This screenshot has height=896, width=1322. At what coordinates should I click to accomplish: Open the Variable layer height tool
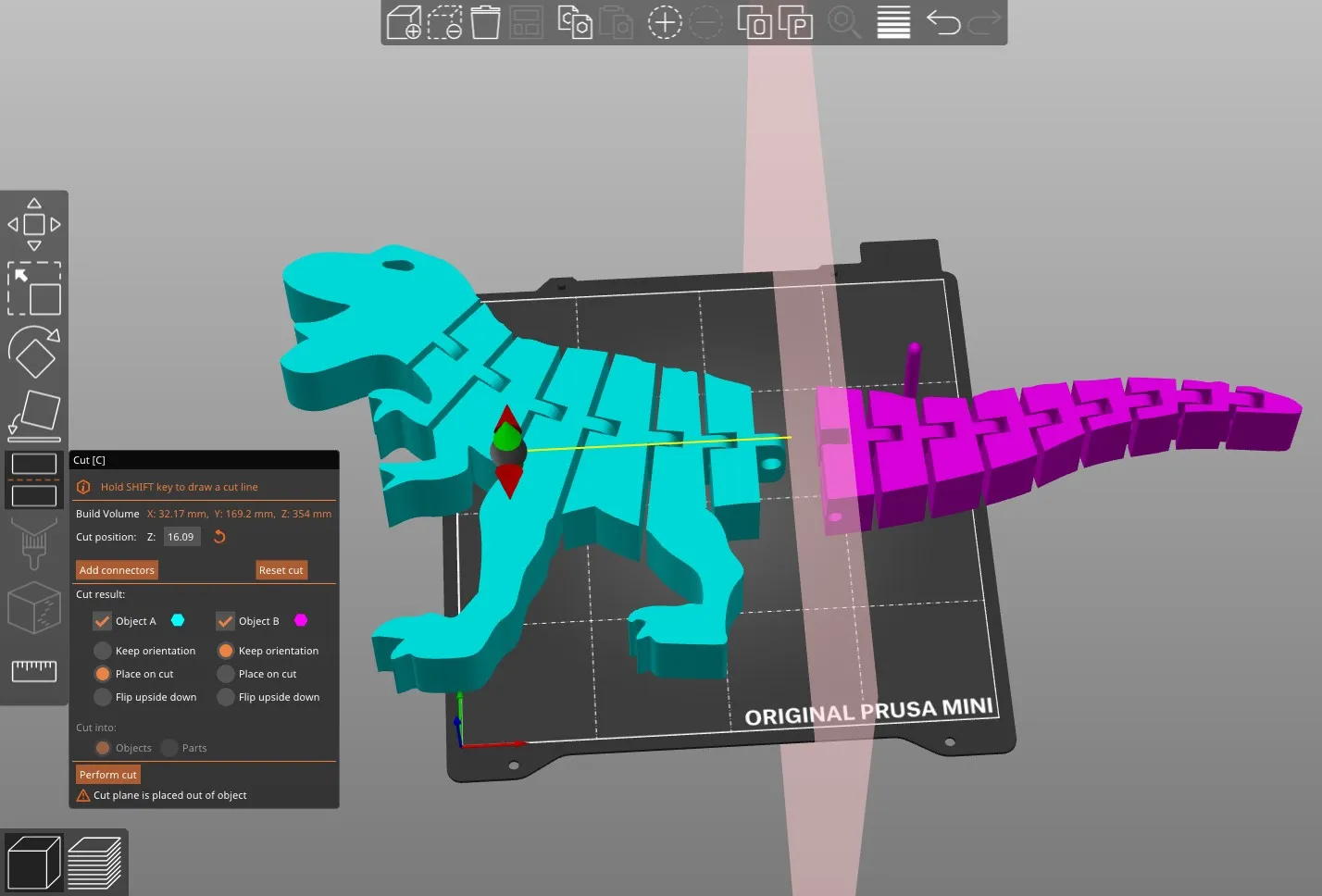tap(892, 22)
